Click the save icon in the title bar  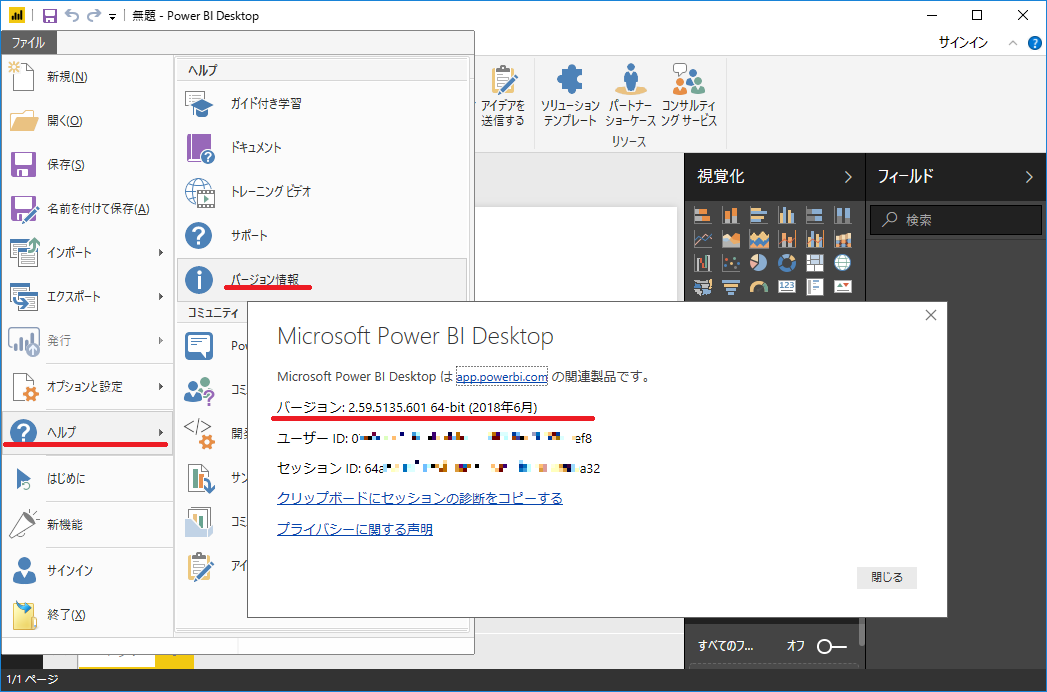(x=49, y=15)
